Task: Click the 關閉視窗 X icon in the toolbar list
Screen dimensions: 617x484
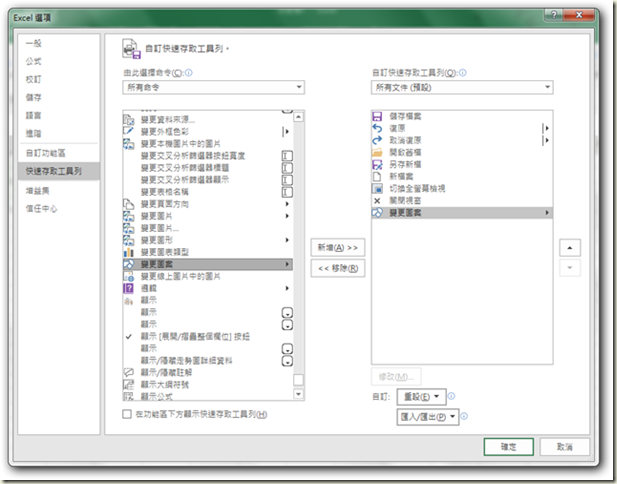Action: pos(377,201)
